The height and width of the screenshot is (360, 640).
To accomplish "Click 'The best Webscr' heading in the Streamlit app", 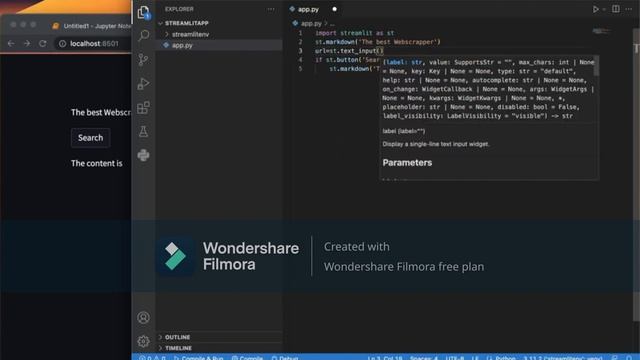I will 101,112.
